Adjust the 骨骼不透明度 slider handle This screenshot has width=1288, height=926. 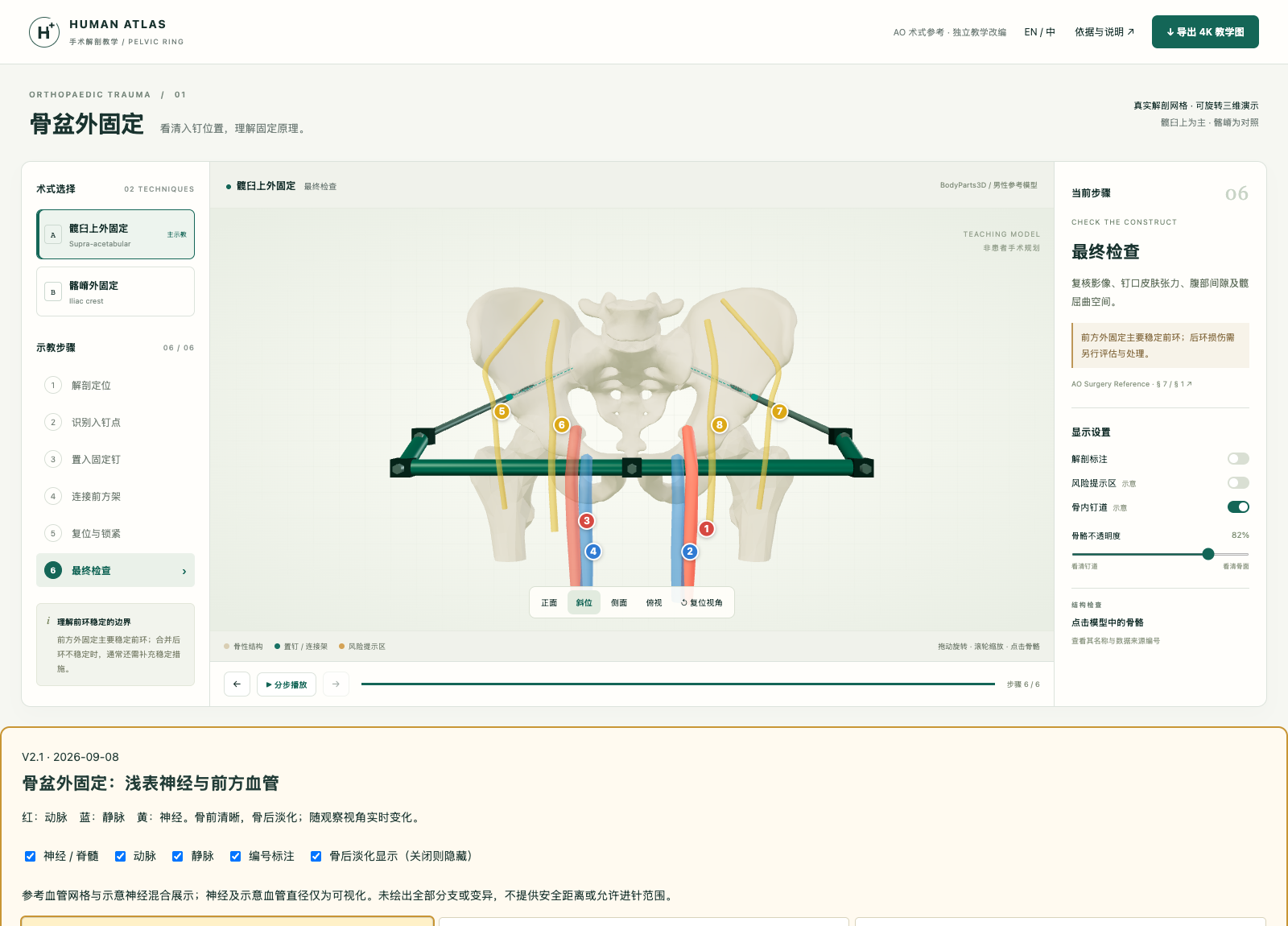(1207, 554)
